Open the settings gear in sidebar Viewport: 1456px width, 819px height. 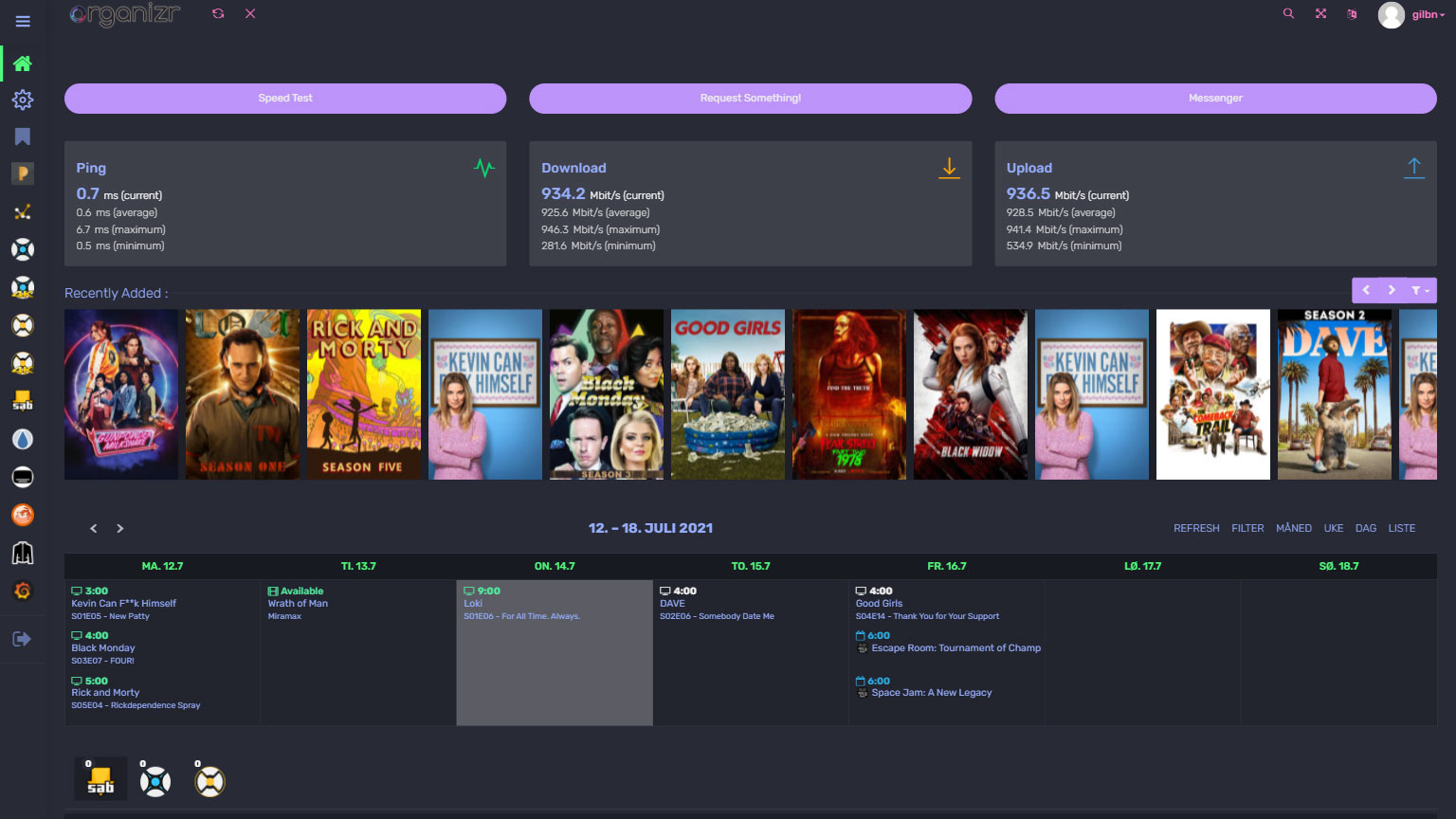pos(23,100)
